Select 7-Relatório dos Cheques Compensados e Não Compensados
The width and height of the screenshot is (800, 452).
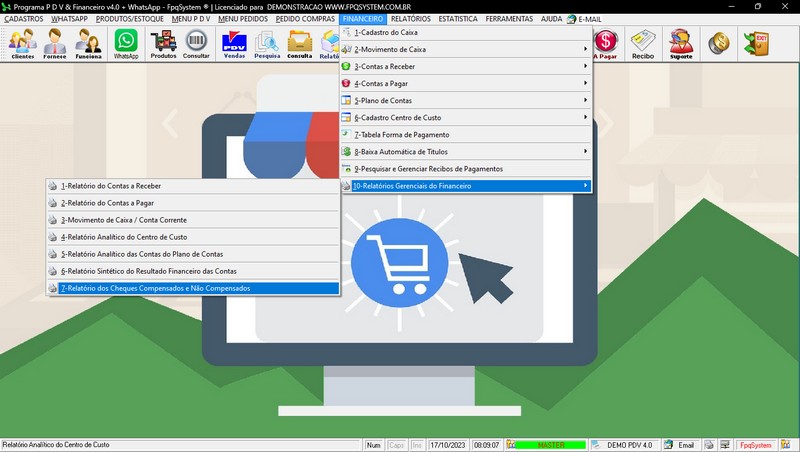(x=193, y=288)
